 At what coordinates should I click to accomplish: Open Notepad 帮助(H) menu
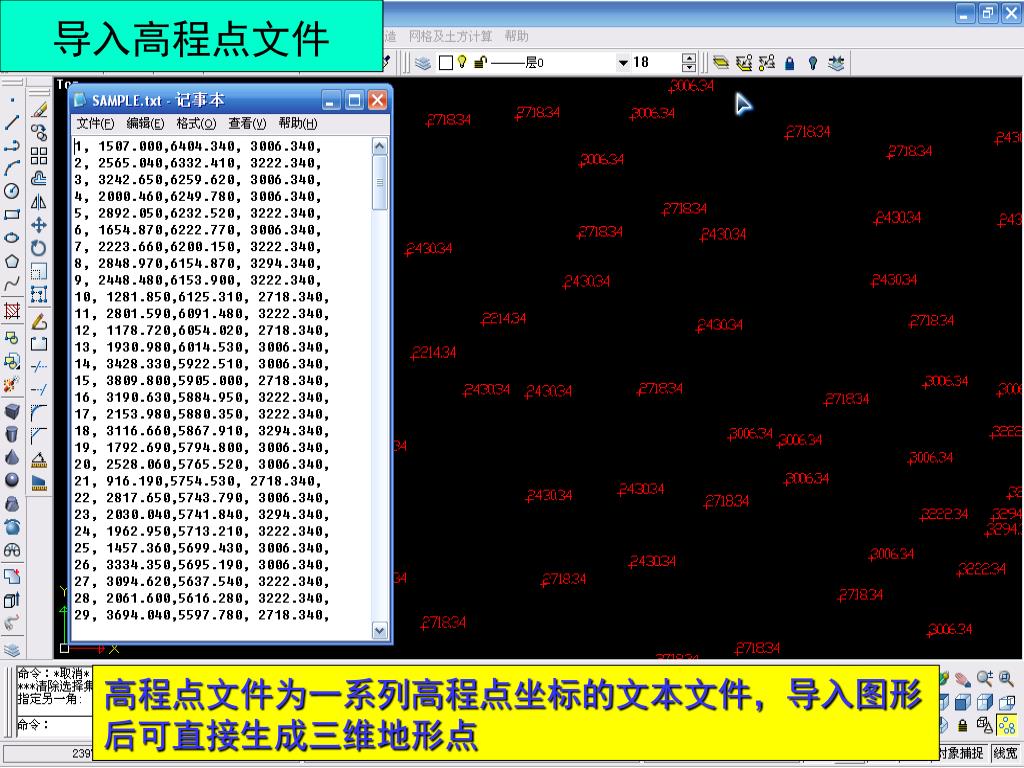(x=298, y=123)
